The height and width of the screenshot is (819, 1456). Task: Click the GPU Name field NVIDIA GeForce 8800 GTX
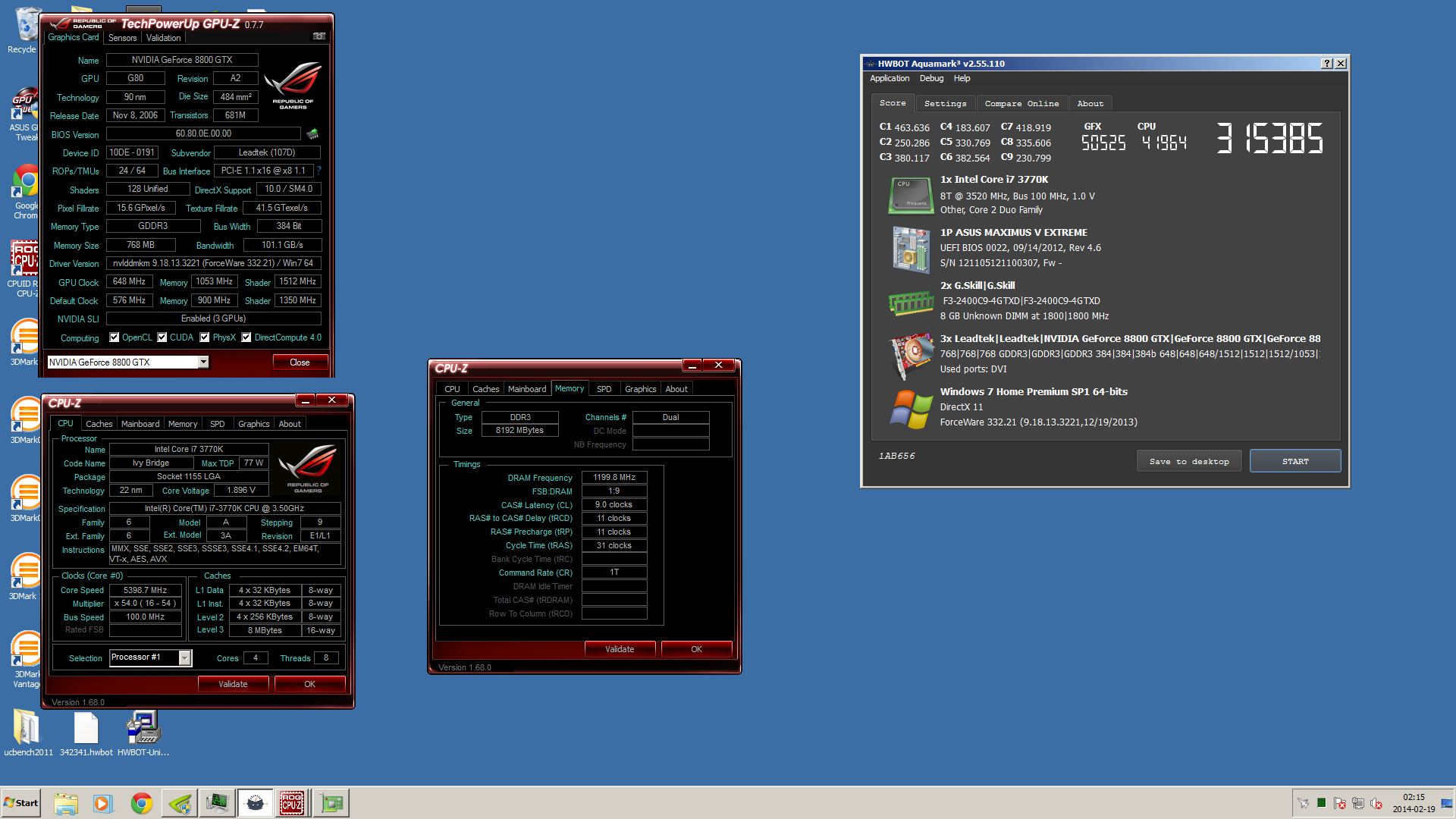click(x=182, y=60)
